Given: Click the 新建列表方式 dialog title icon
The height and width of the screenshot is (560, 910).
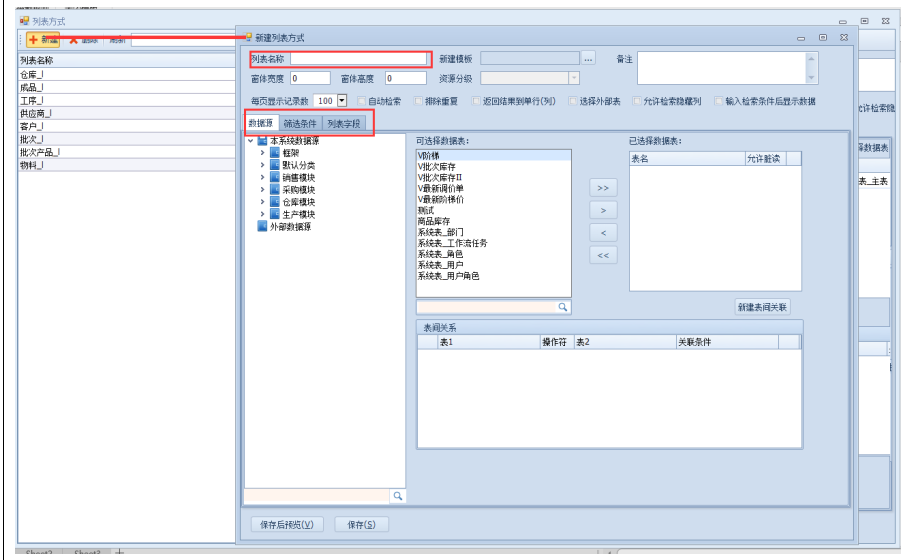Looking at the screenshot, I should tap(248, 37).
